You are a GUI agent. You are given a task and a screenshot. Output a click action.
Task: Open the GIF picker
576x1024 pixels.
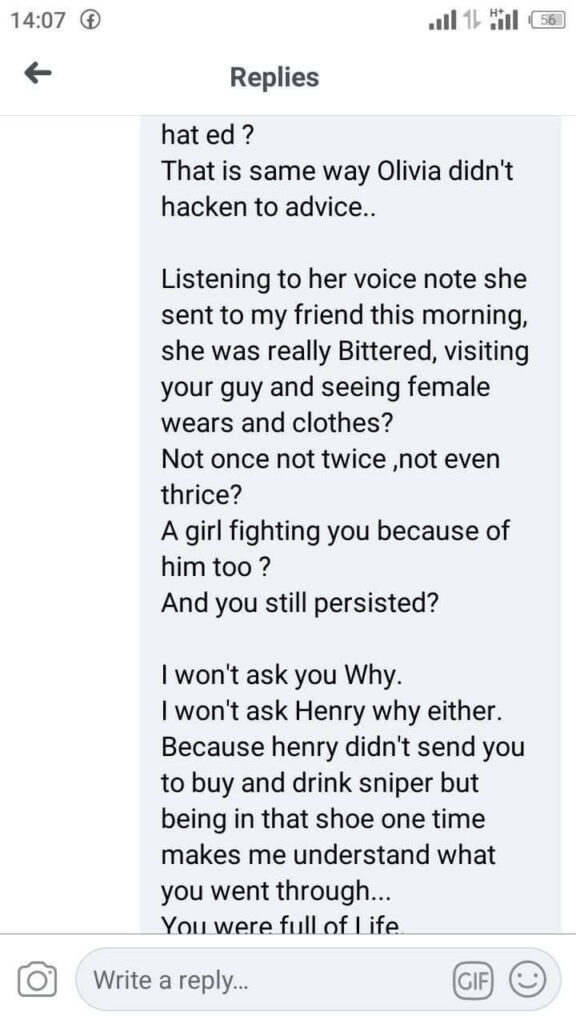point(473,980)
